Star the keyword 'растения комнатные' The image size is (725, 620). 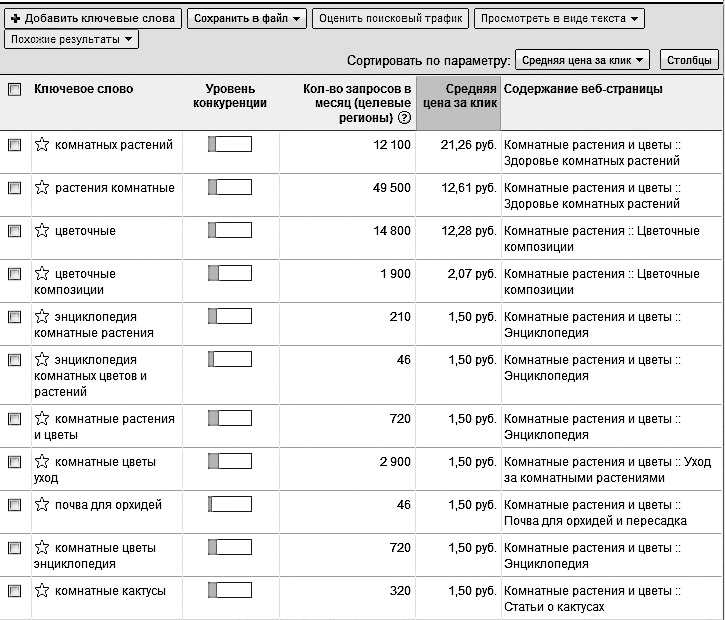[x=42, y=188]
